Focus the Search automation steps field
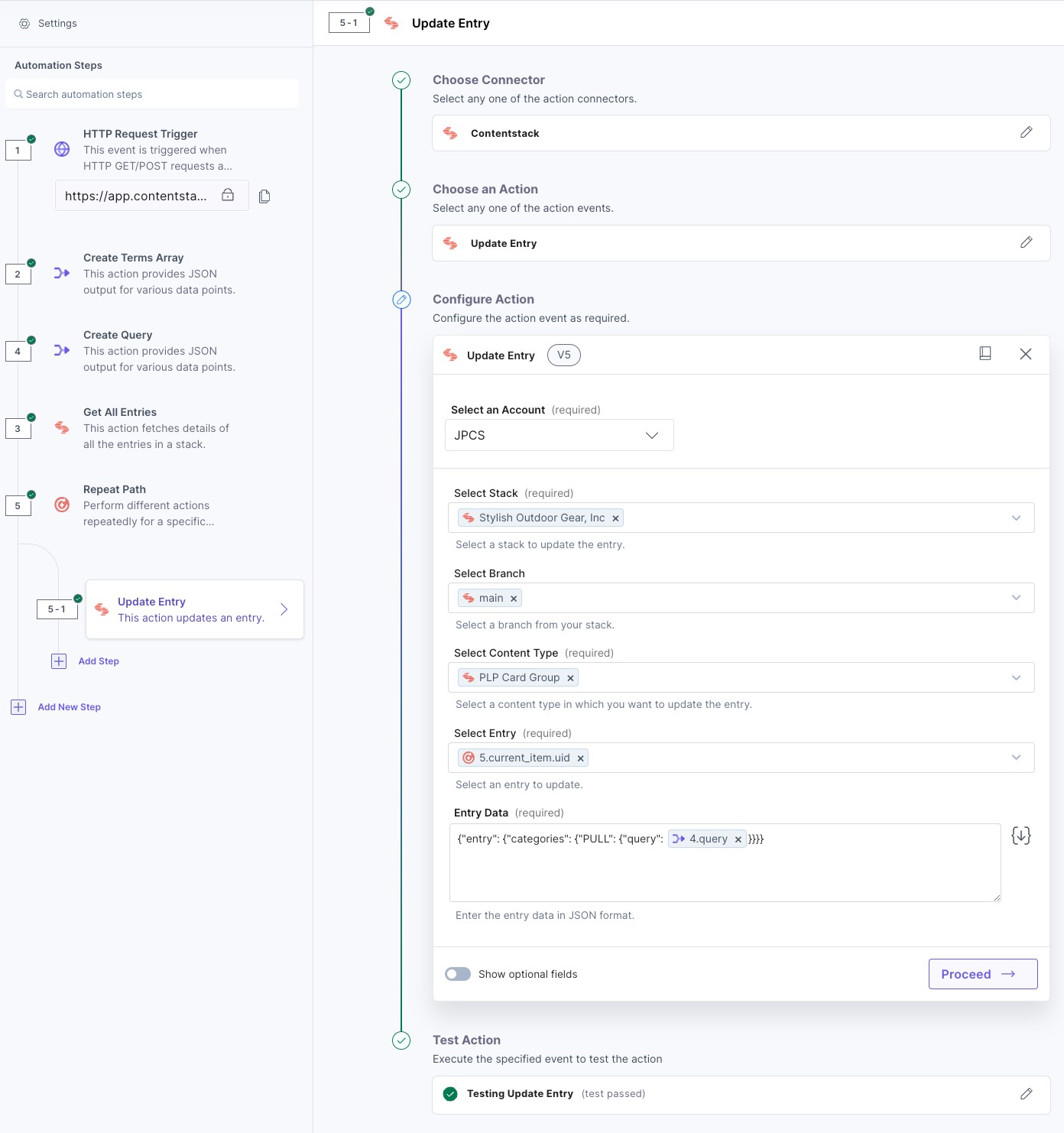 pyautogui.click(x=153, y=95)
